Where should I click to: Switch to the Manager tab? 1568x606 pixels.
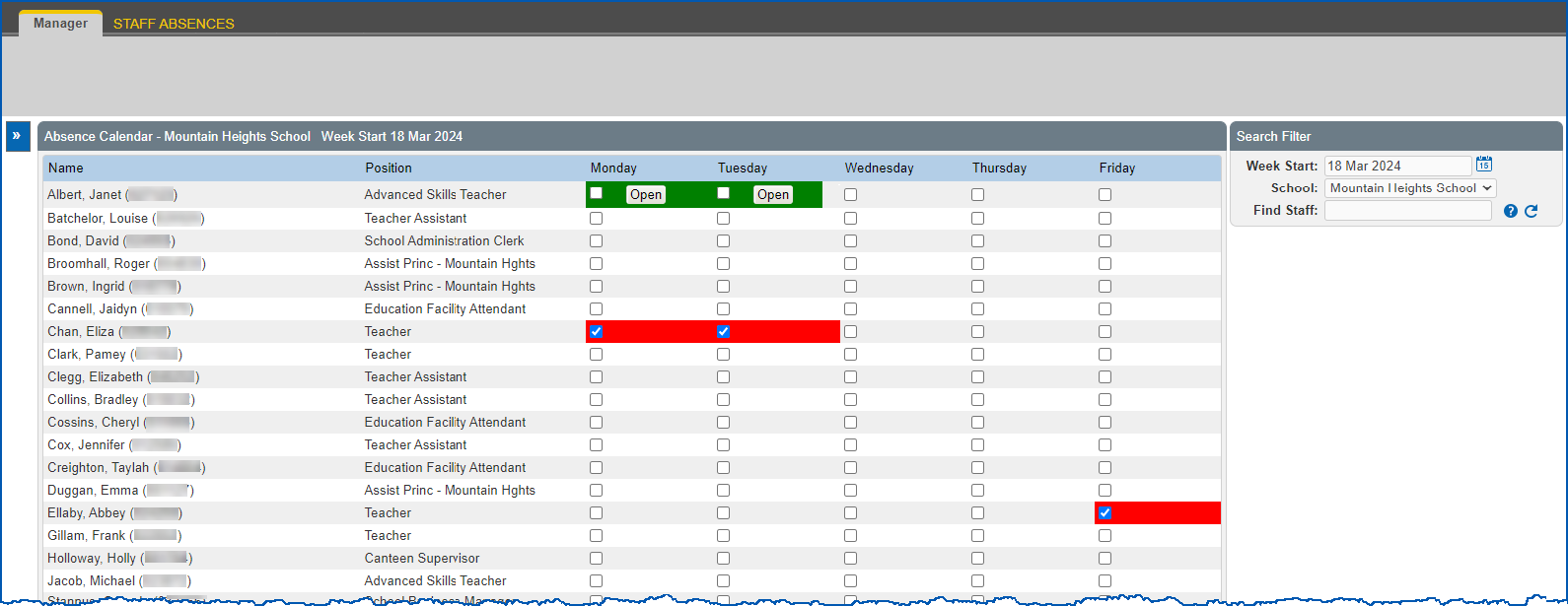60,23
